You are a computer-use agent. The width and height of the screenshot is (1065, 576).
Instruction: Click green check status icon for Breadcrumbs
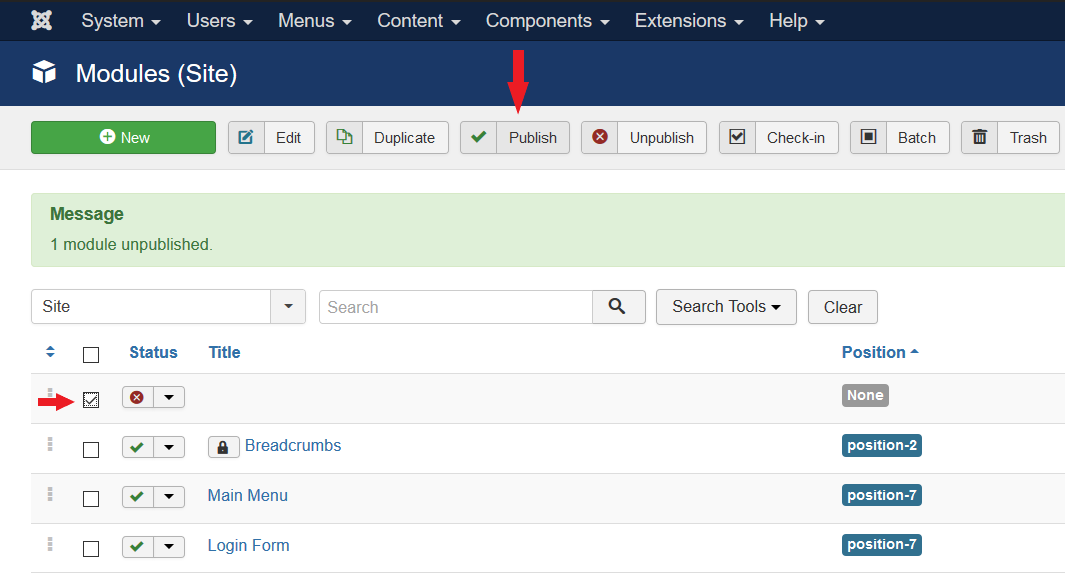(x=137, y=447)
